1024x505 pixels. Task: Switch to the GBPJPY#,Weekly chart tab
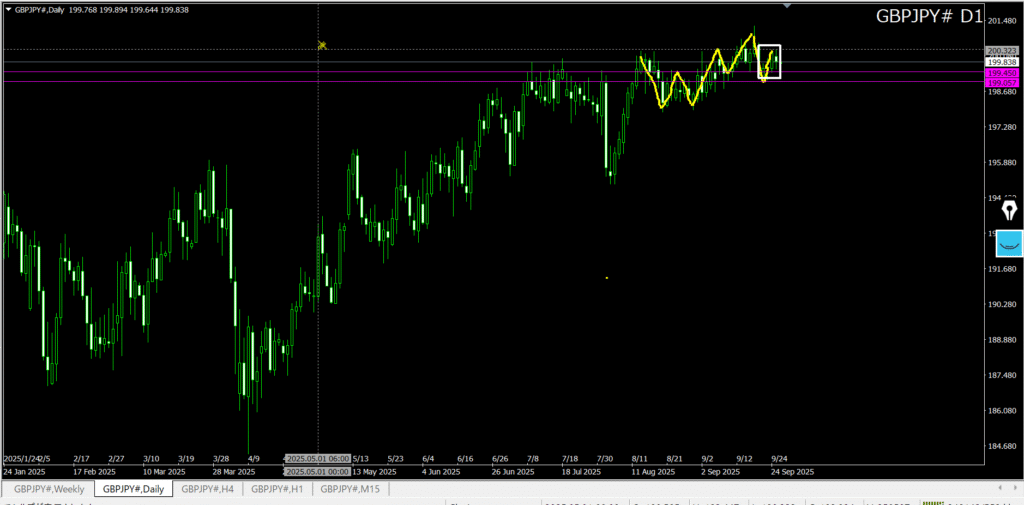point(49,489)
